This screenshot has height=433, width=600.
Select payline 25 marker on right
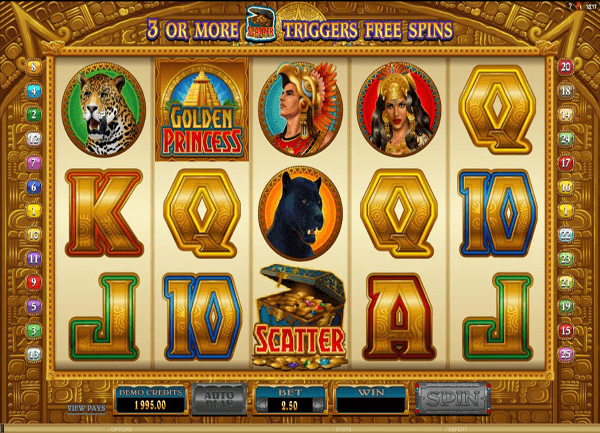click(566, 354)
